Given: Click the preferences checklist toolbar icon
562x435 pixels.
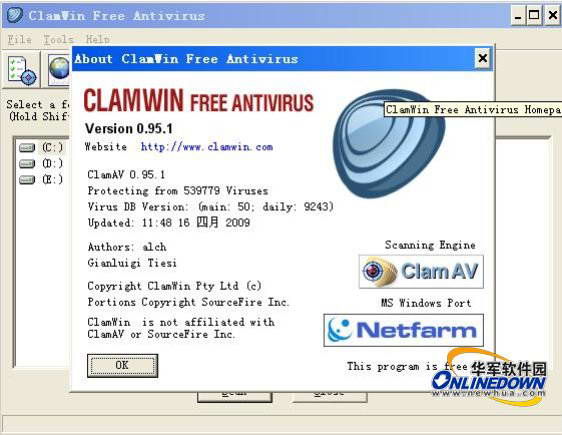Looking at the screenshot, I should 22,70.
